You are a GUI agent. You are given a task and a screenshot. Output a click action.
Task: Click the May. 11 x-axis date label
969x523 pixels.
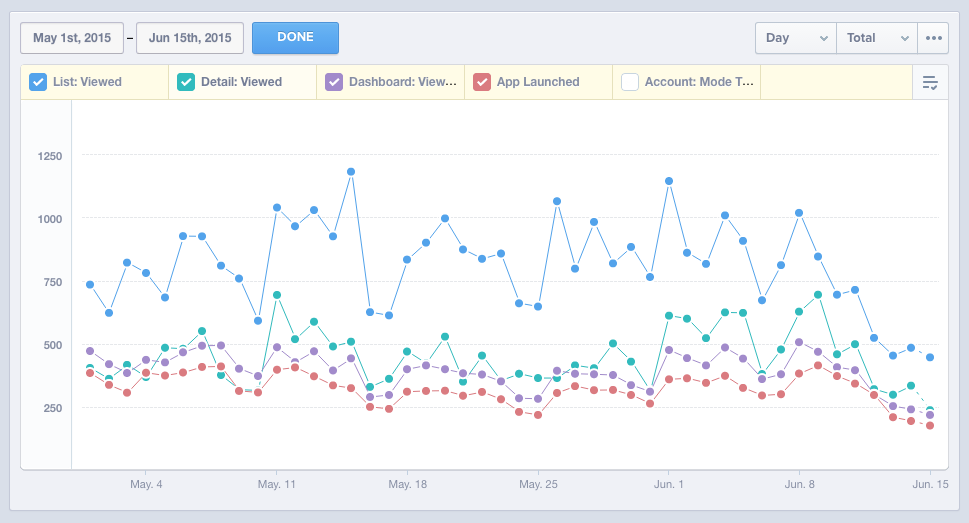pyautogui.click(x=277, y=483)
